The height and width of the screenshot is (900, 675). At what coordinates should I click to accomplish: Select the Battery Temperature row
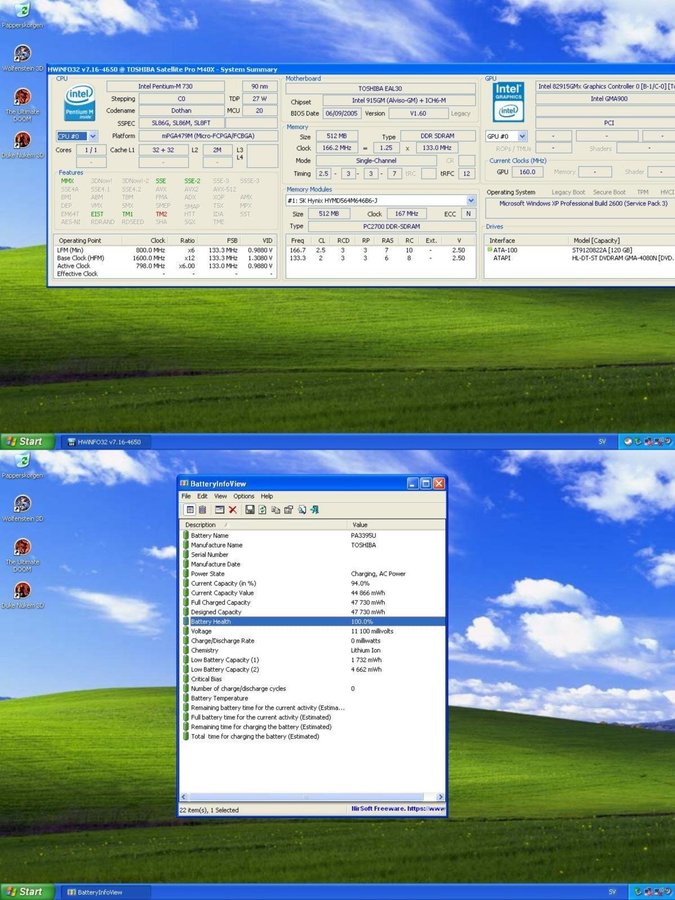point(313,698)
